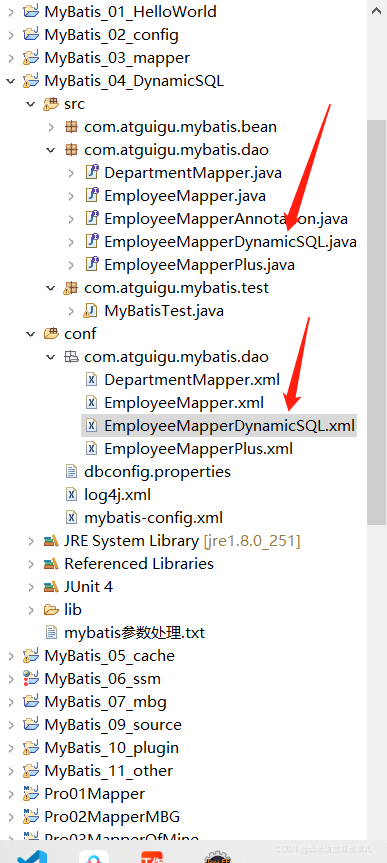This screenshot has width=387, height=863.
Task: Select the MyBatis_10_plugin project
Action: tap(112, 748)
